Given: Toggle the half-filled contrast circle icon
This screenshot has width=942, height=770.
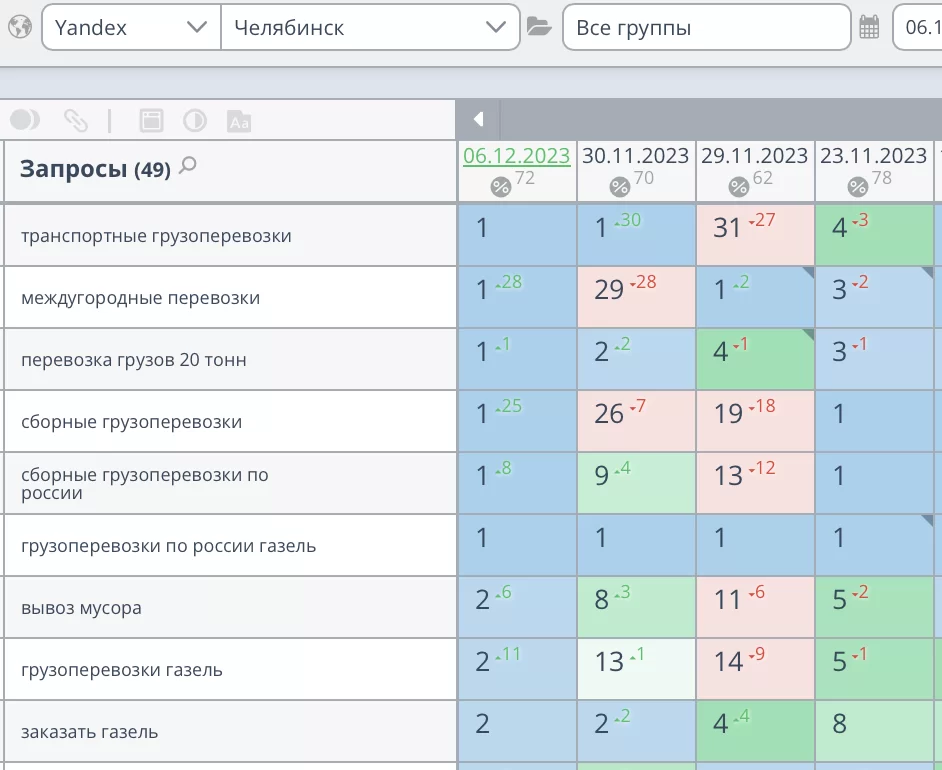Looking at the screenshot, I should pos(194,121).
